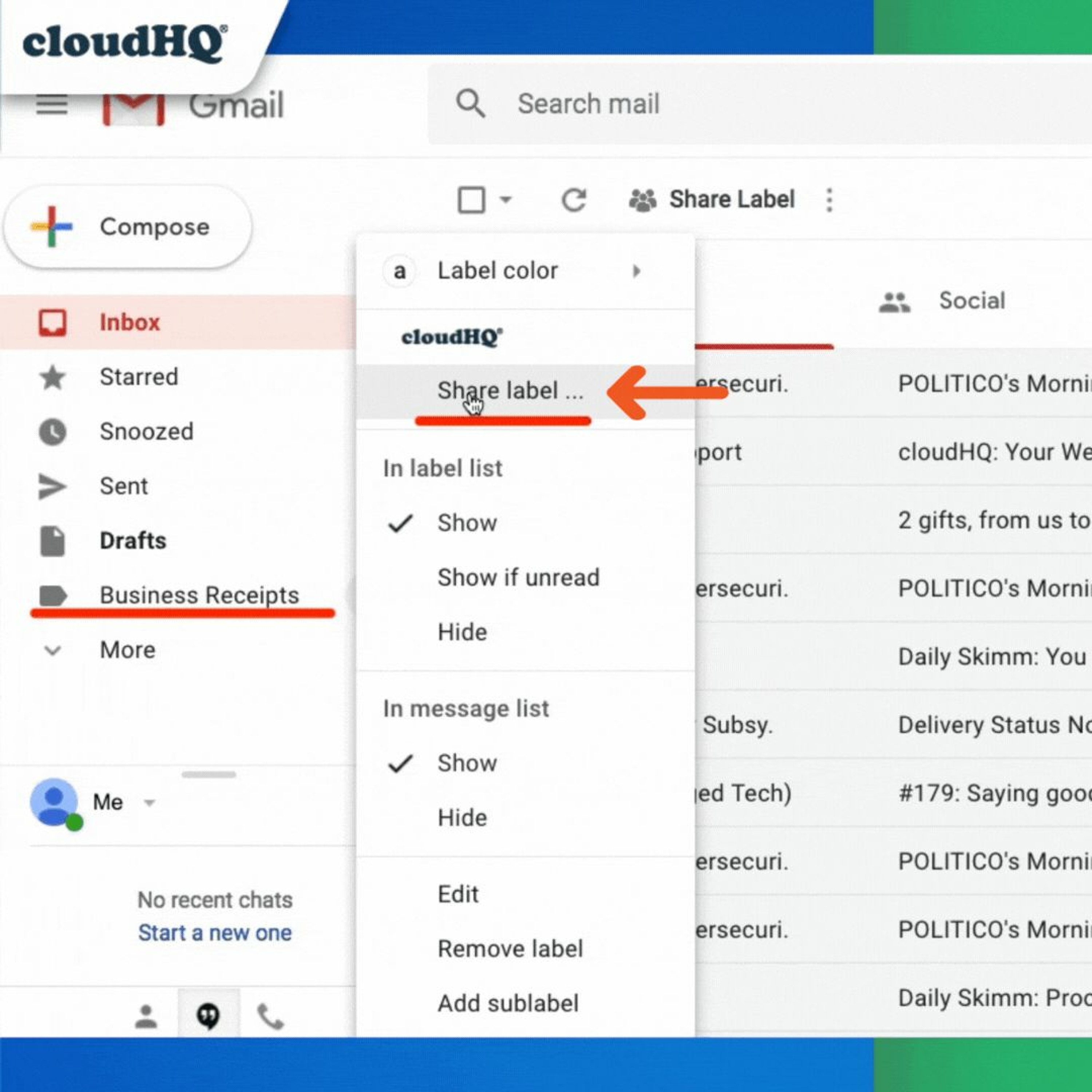Choose Share label ... from menu
The width and height of the screenshot is (1092, 1092).
point(526,391)
